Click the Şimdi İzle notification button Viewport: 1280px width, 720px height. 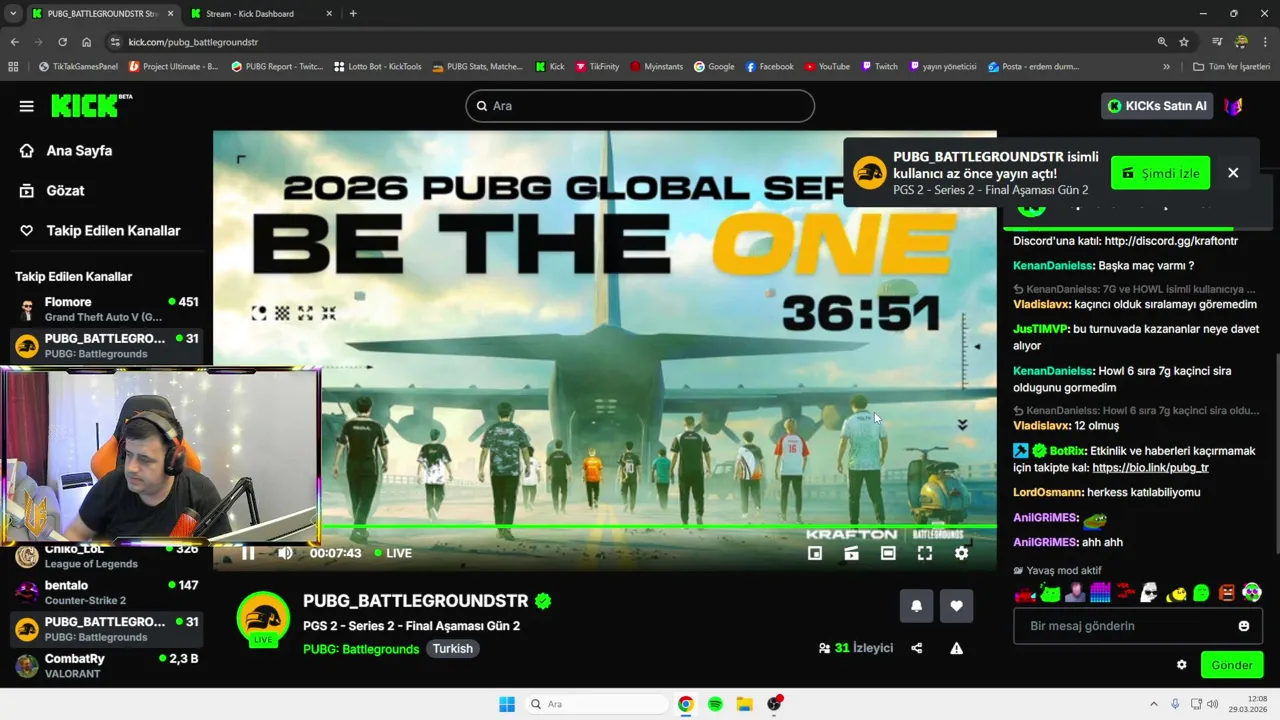coord(1160,173)
